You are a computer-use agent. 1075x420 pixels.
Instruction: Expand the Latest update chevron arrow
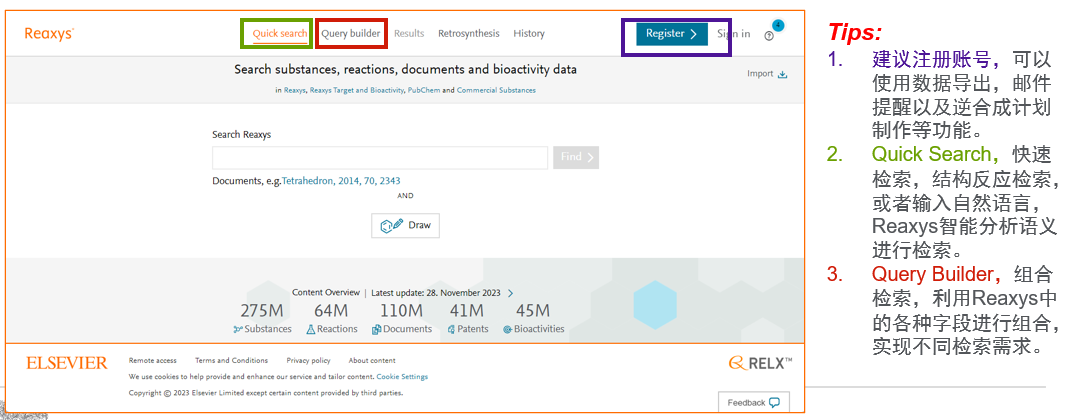coord(510,293)
